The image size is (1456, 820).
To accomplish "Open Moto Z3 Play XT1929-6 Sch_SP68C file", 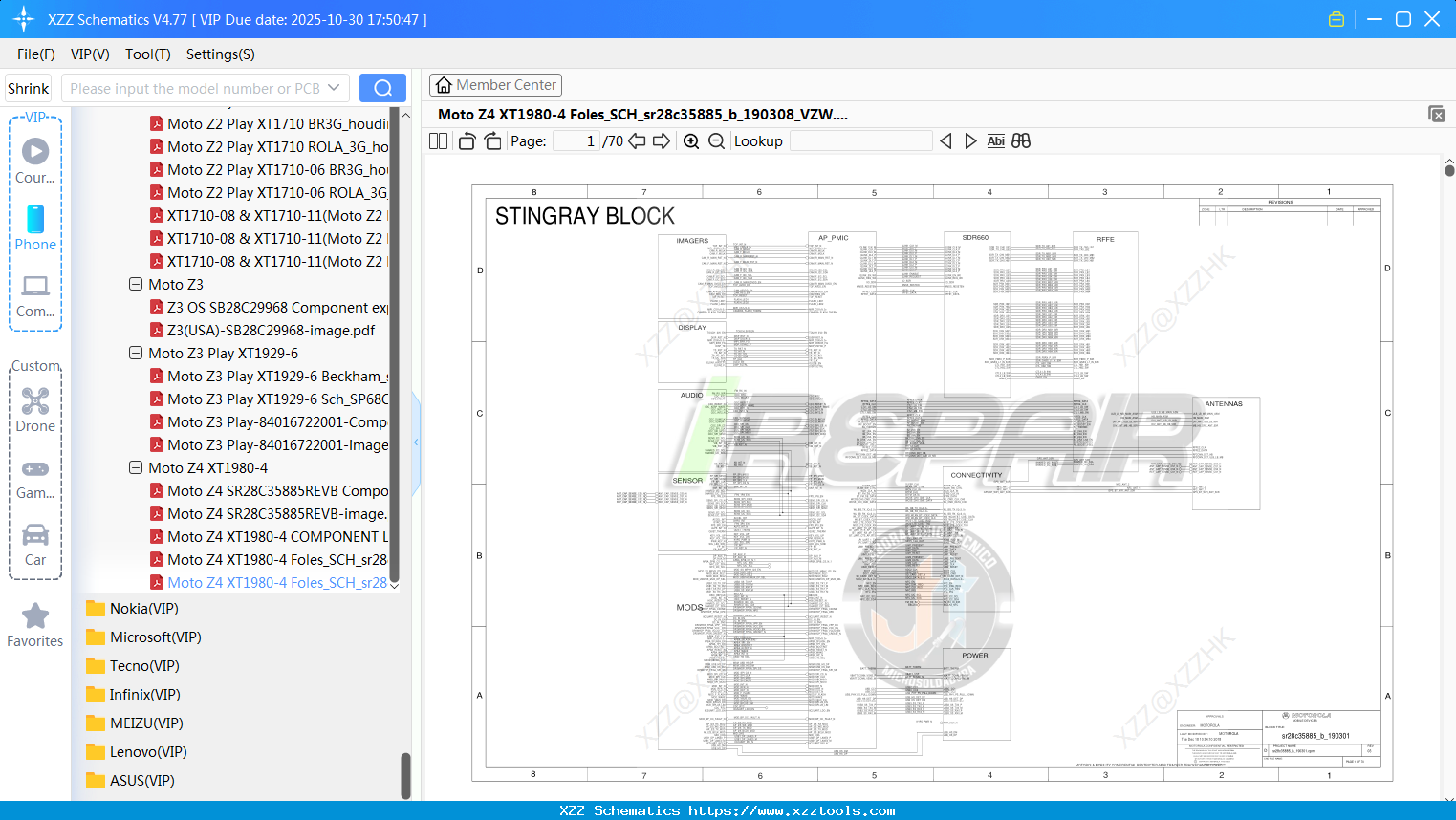I will (269, 399).
